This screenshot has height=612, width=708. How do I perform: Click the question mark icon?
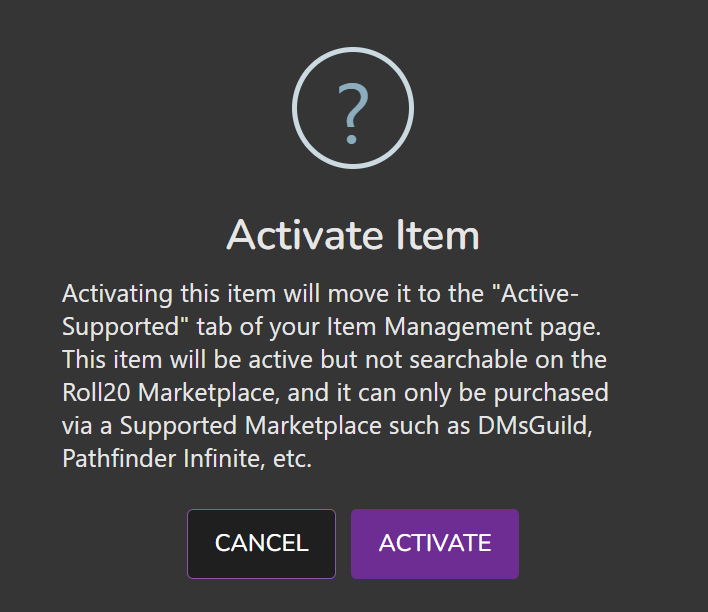pos(353,113)
